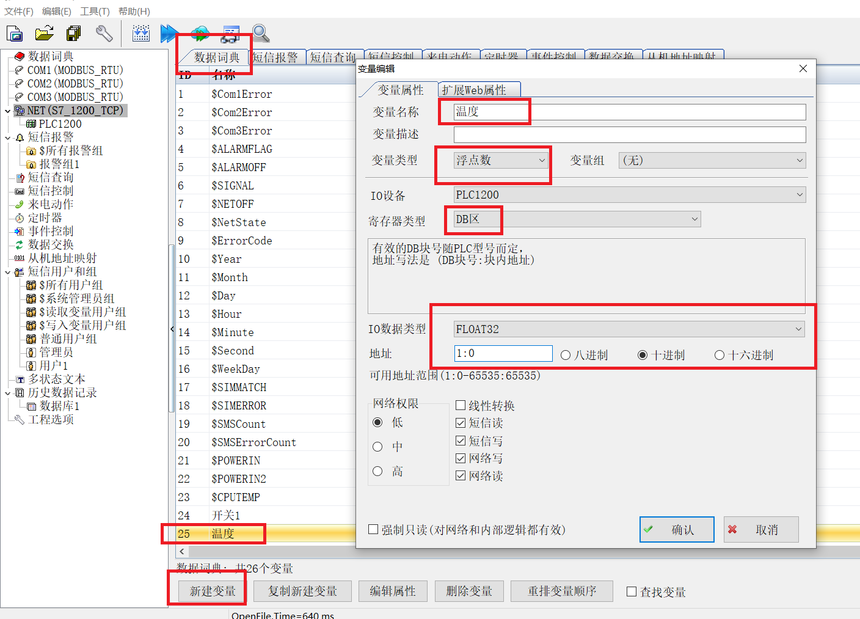Open 定时器 node in the tree
This screenshot has height=619, width=860.
[x=45, y=218]
